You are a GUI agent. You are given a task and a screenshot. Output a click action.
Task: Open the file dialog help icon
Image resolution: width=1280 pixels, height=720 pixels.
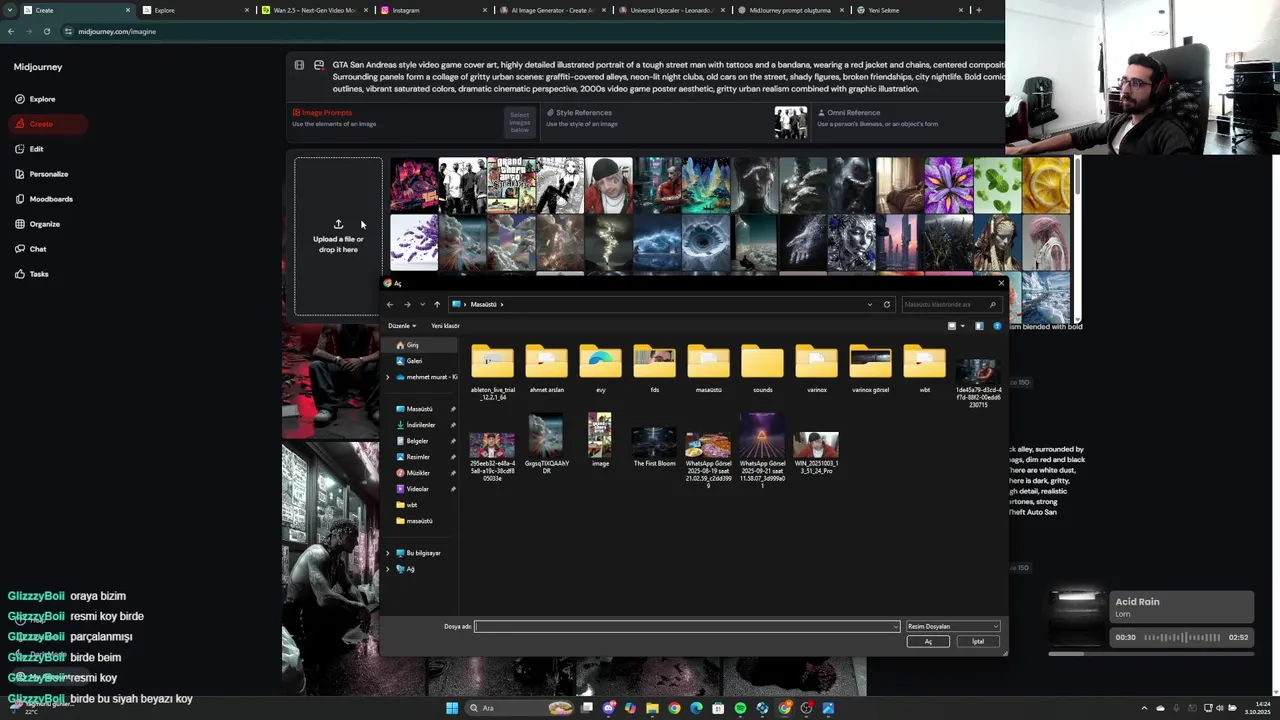[997, 326]
